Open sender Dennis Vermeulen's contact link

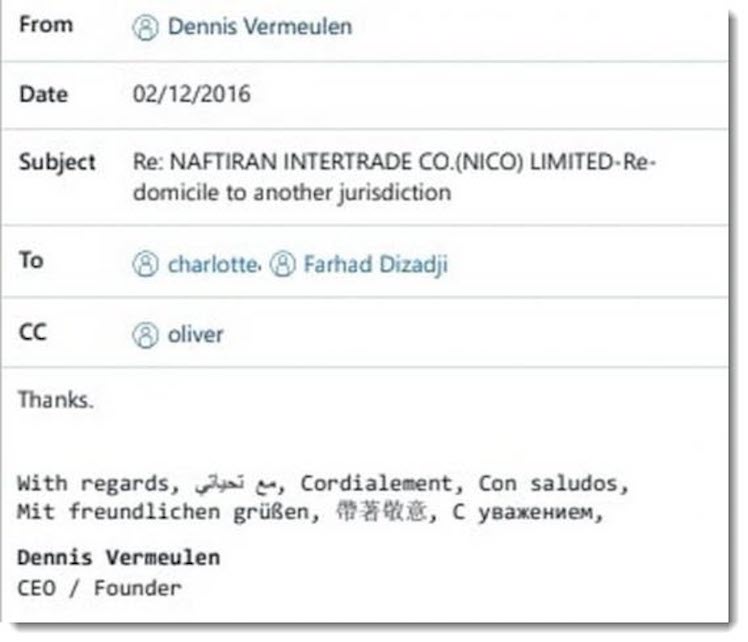click(x=260, y=26)
